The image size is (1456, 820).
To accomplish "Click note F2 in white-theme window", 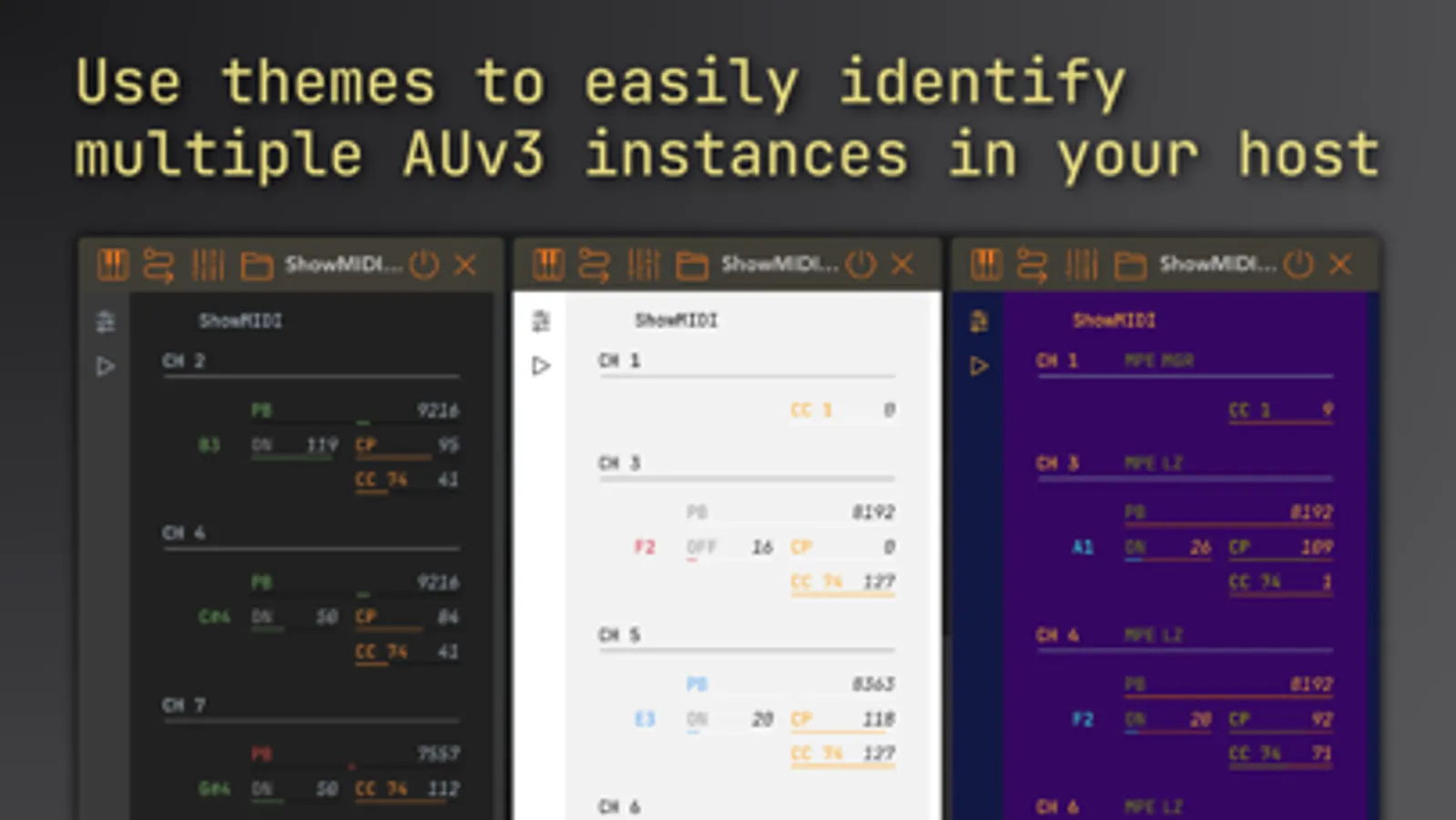I will tap(645, 548).
